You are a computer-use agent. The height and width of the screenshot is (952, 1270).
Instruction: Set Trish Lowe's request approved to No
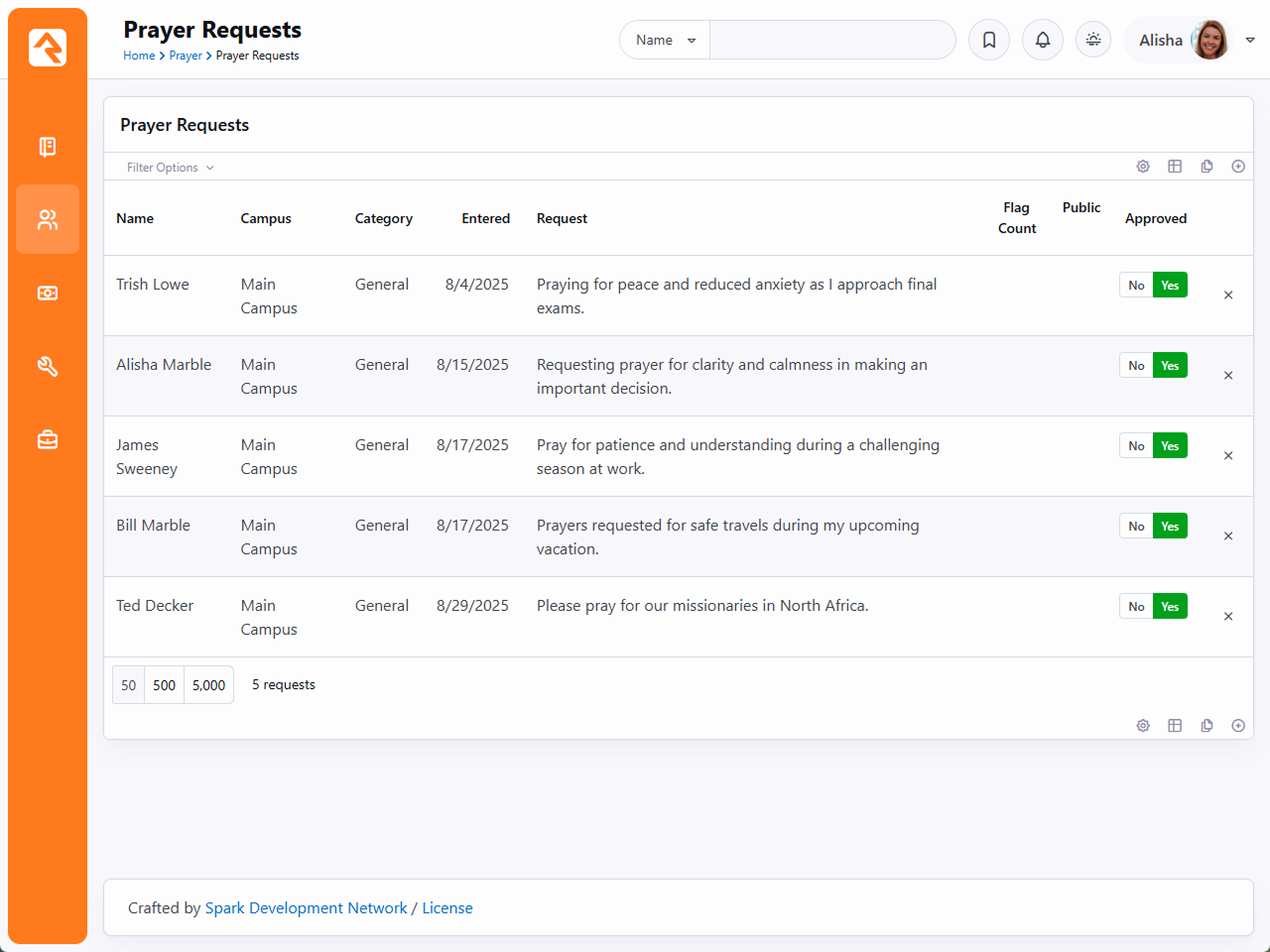click(1136, 286)
